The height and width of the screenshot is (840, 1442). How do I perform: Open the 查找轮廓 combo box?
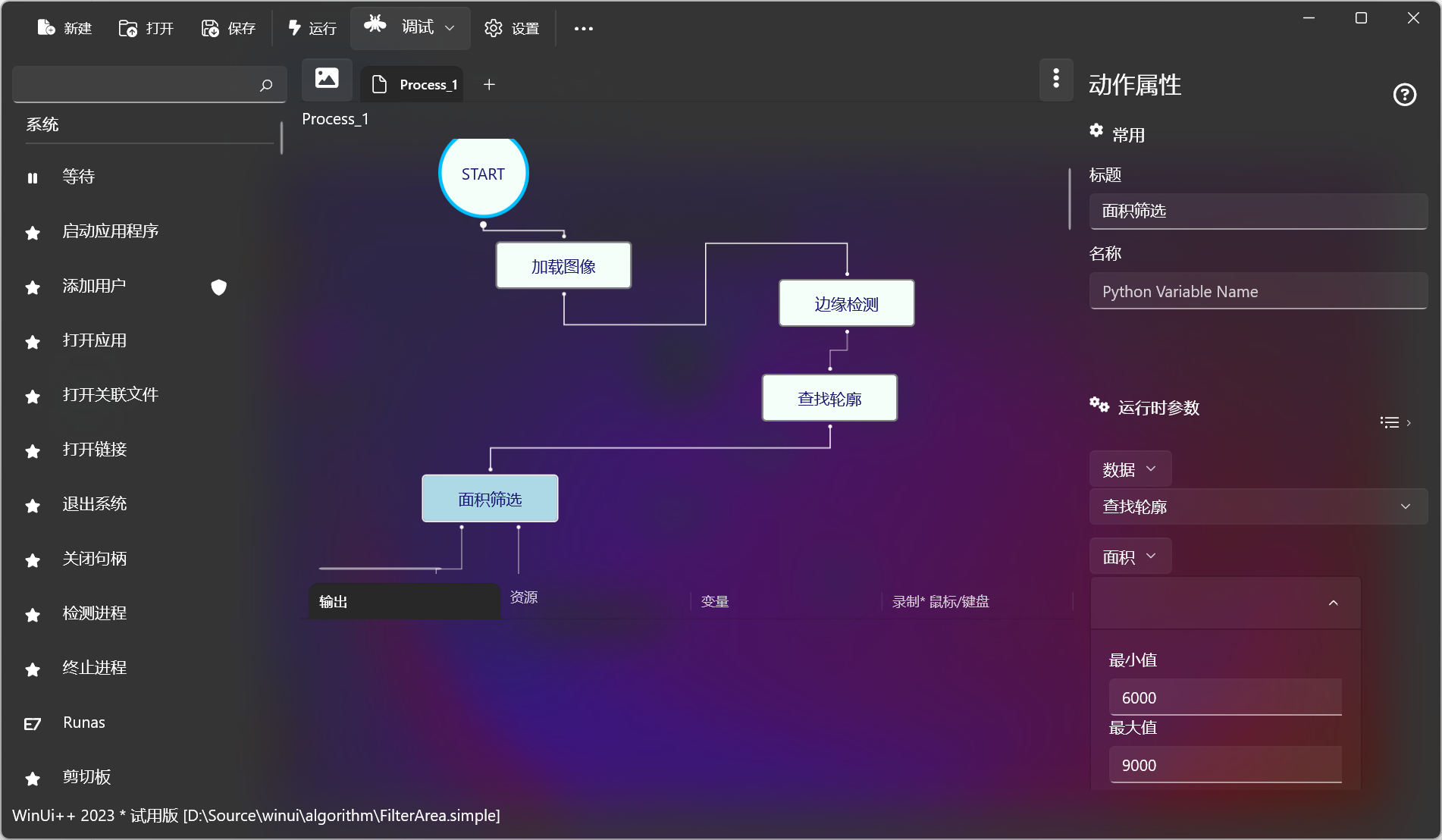pos(1258,506)
